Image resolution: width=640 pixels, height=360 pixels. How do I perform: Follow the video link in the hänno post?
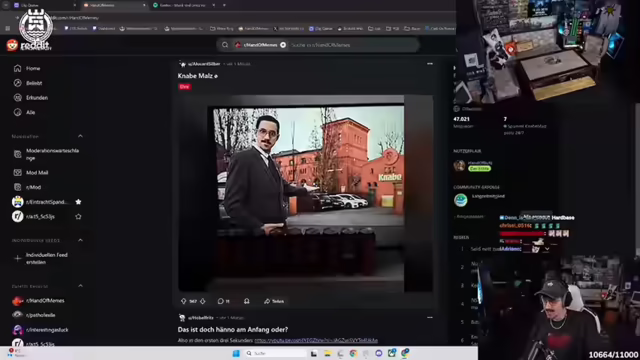(x=316, y=340)
